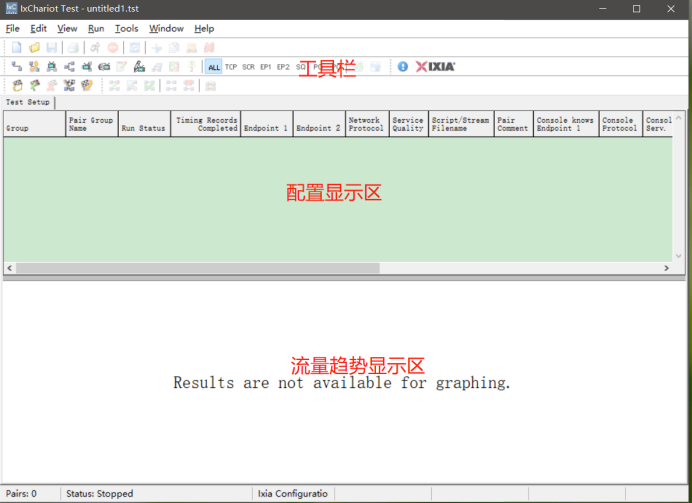This screenshot has height=503, width=692.
Task: Click the person-at-desk toolbar icon
Action: click(139, 67)
